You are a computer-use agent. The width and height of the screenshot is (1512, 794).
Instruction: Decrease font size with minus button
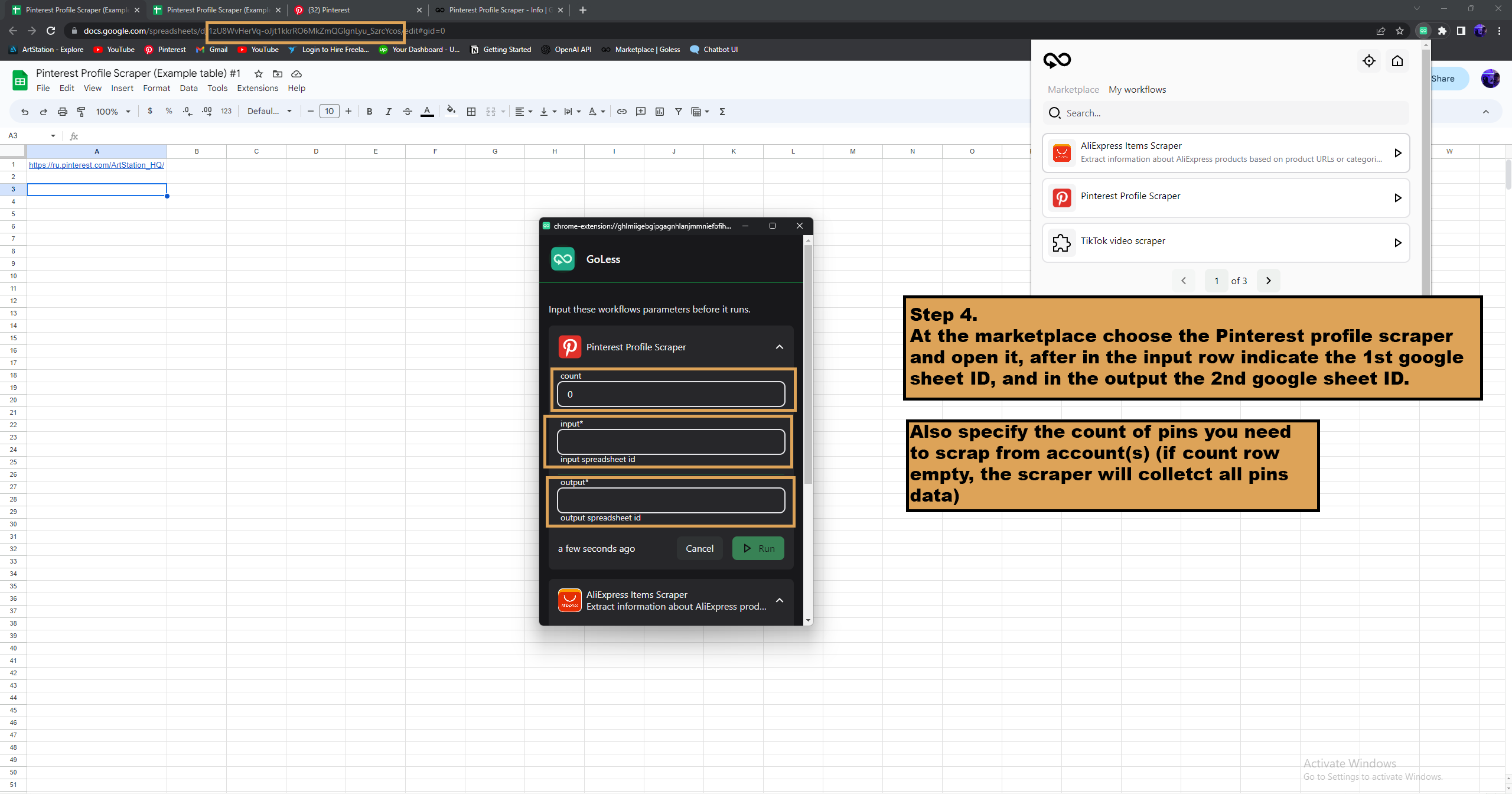pos(311,111)
